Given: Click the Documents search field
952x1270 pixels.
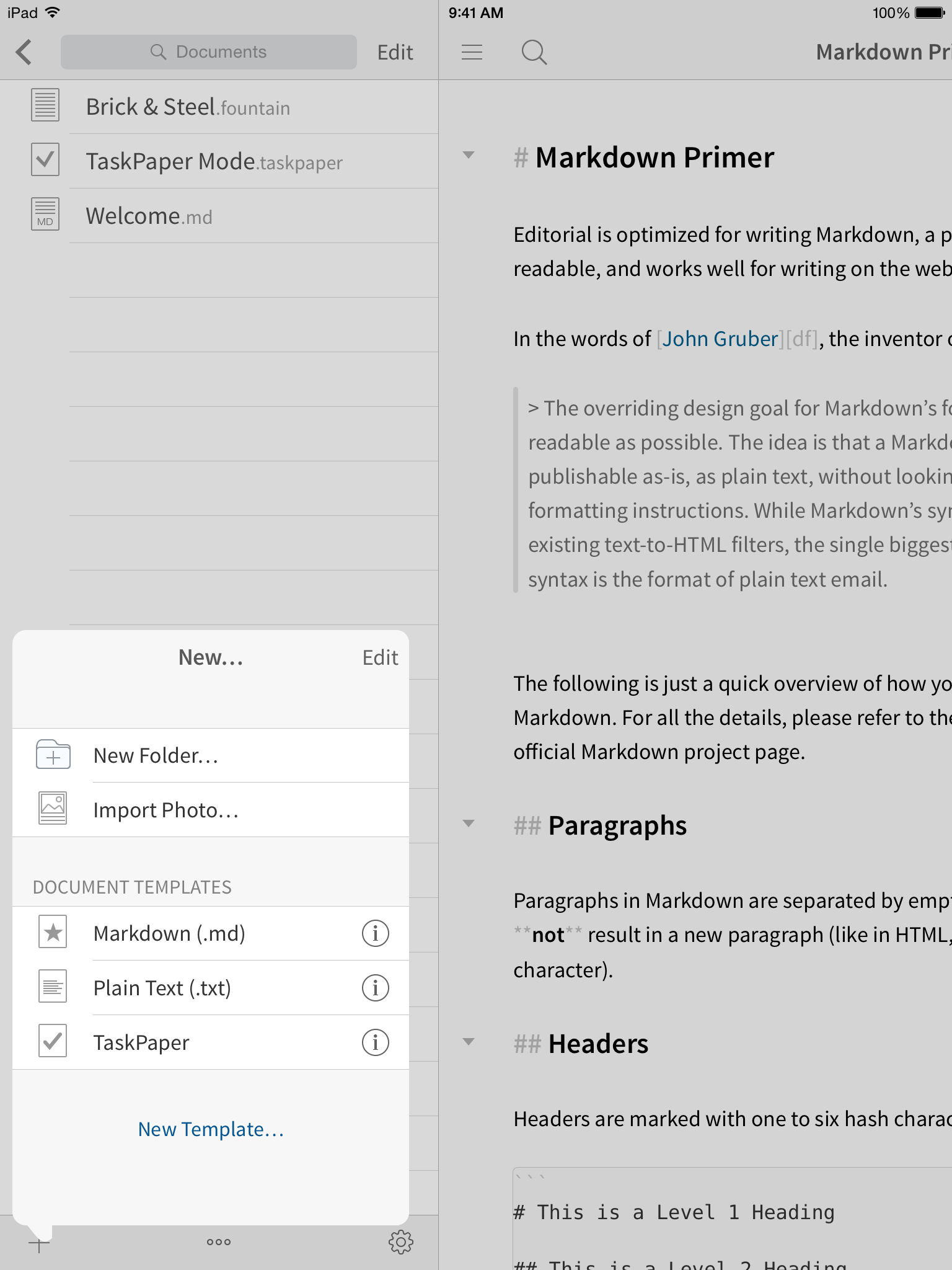Looking at the screenshot, I should [209, 52].
